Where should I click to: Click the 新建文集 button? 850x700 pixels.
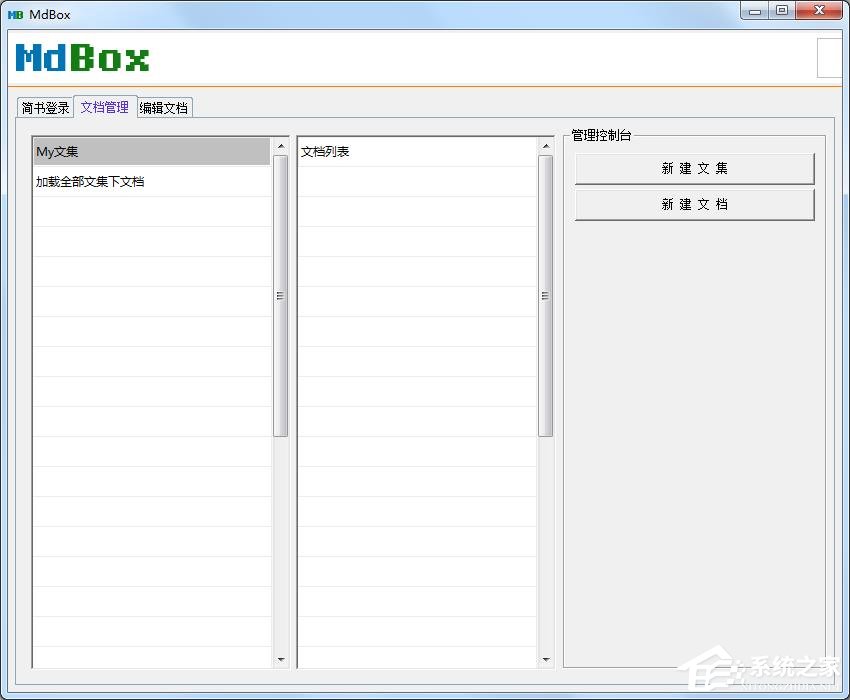[694, 169]
